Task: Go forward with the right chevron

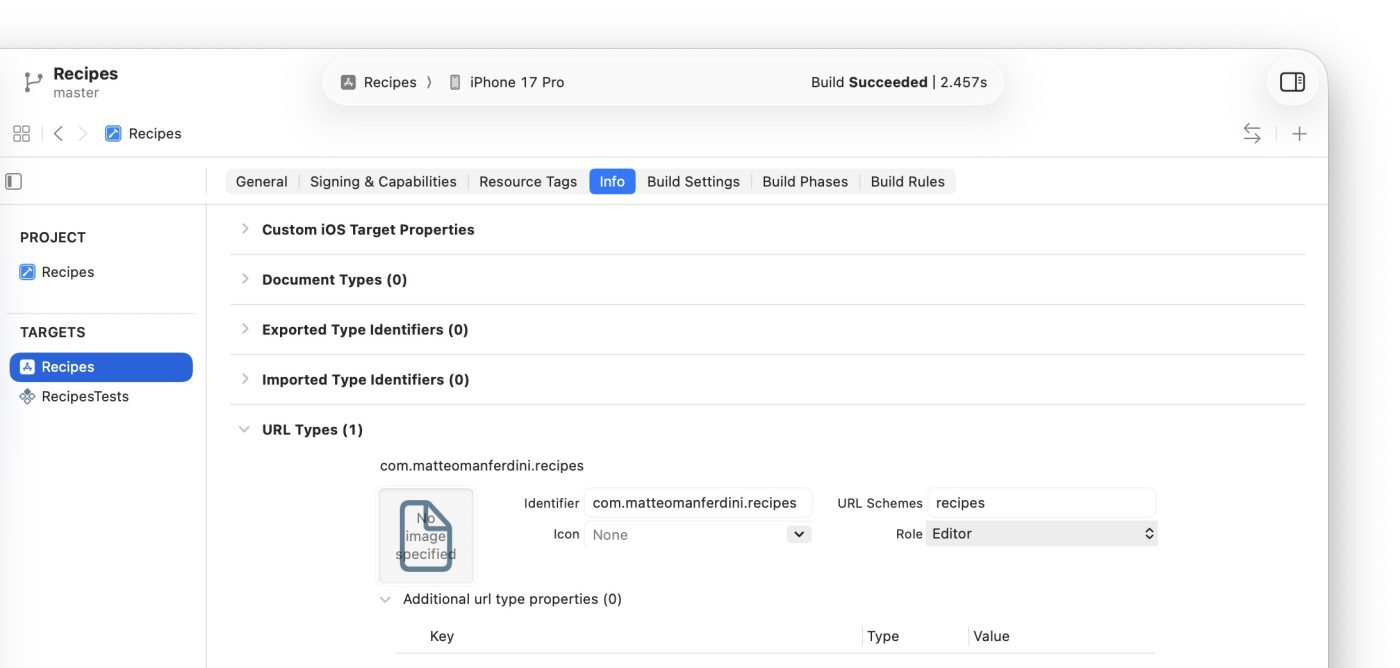Action: pyautogui.click(x=83, y=133)
